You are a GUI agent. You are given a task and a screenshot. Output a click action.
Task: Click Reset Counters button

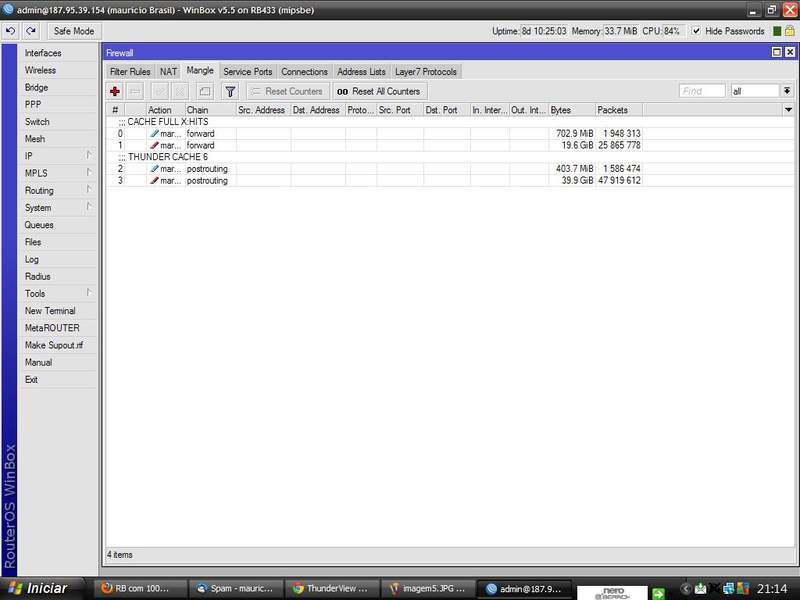[x=288, y=91]
